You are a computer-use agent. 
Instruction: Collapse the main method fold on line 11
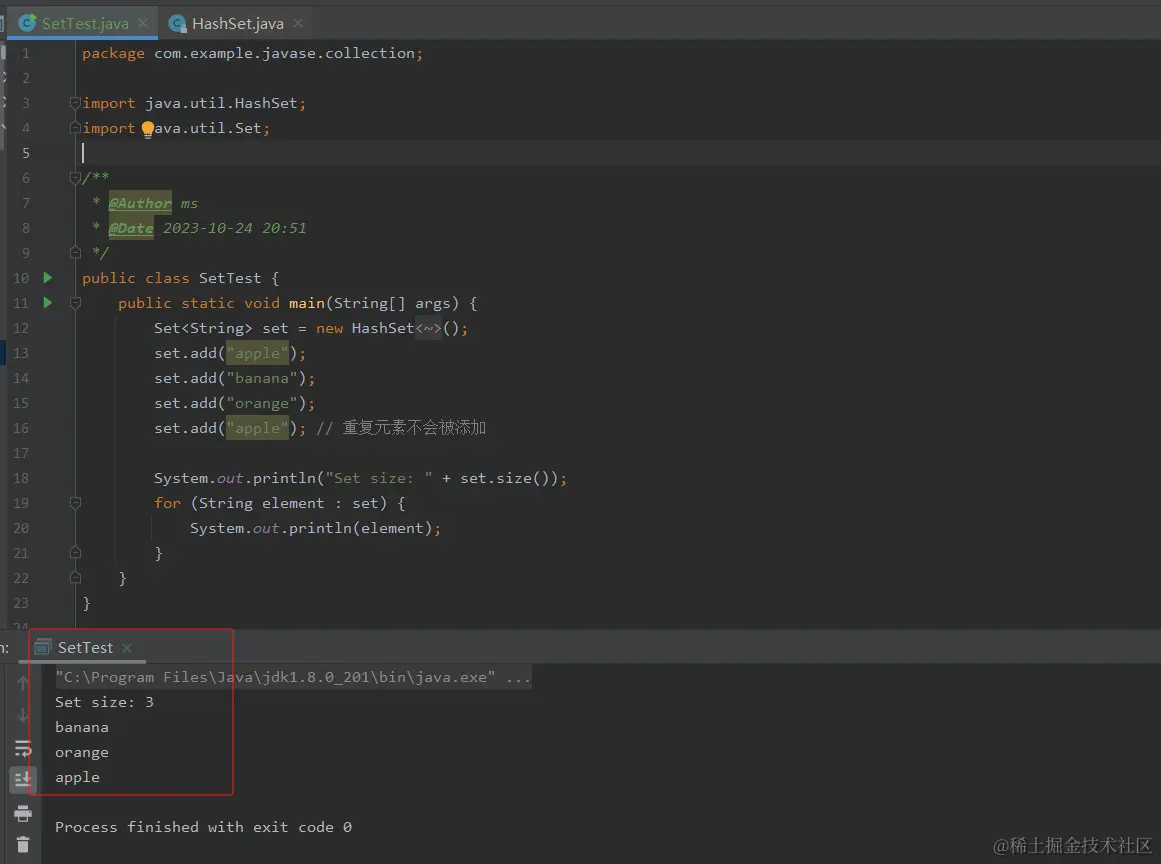coord(75,303)
